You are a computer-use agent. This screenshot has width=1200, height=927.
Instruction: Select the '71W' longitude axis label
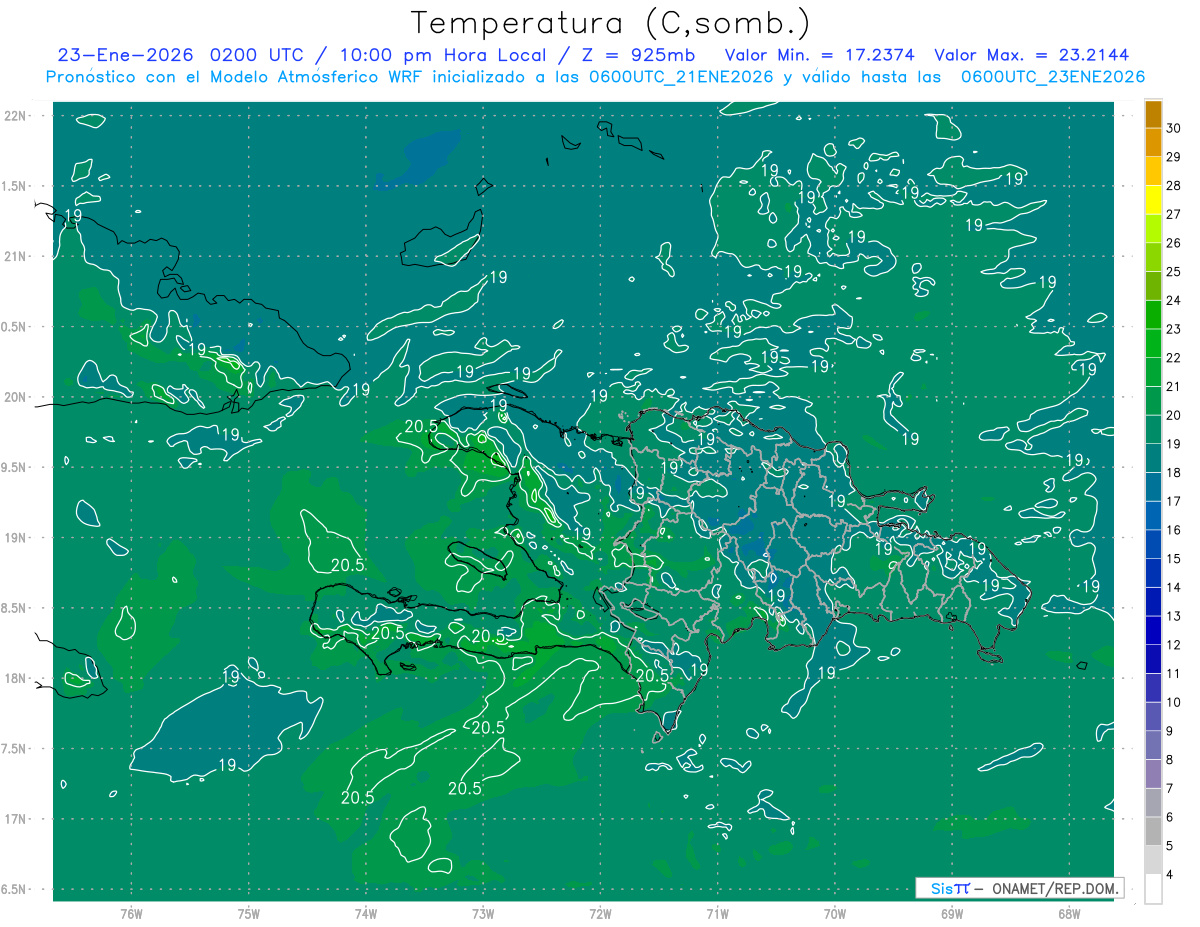pyautogui.click(x=717, y=914)
